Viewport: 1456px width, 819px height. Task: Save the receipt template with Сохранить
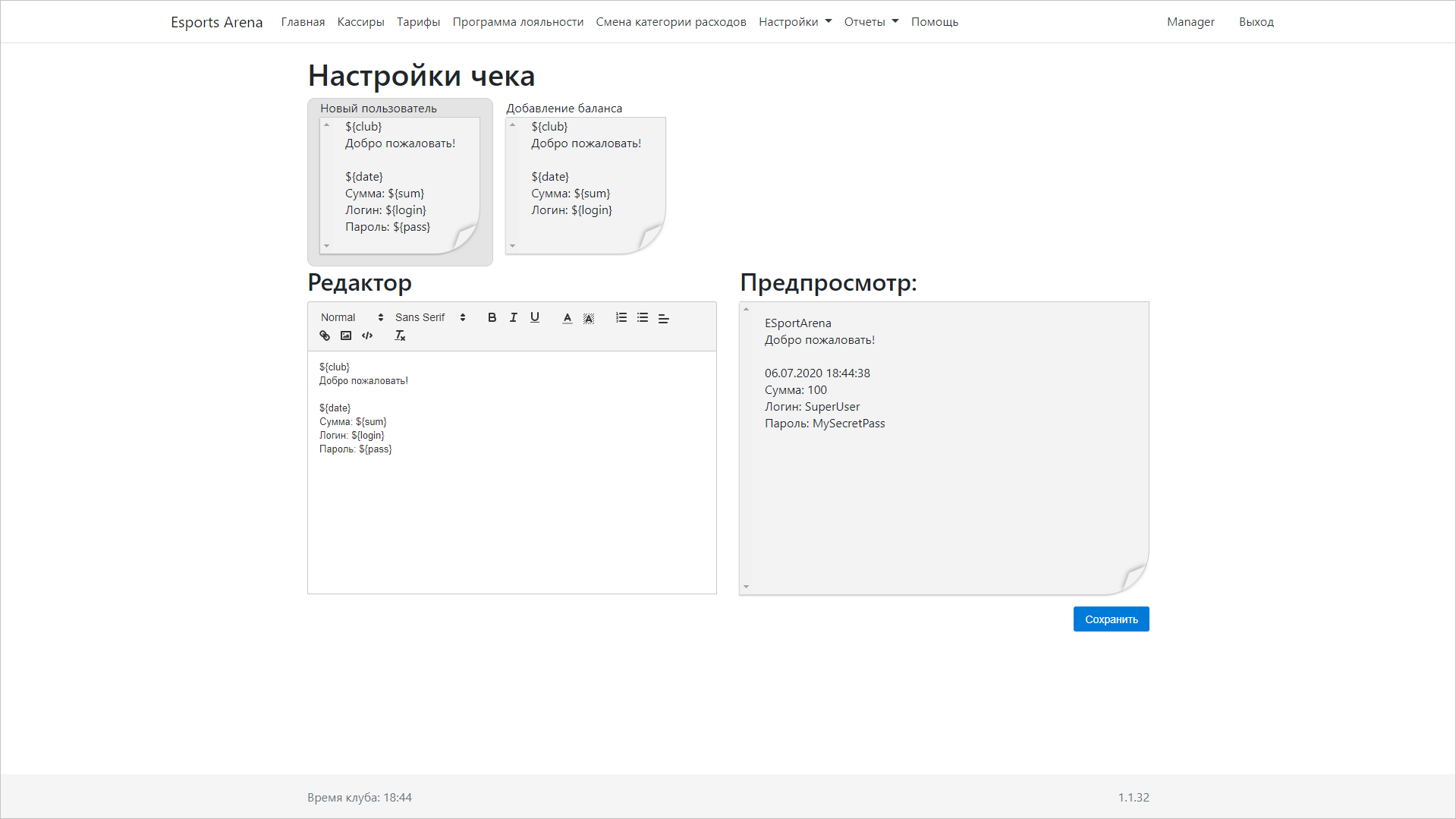1111,619
